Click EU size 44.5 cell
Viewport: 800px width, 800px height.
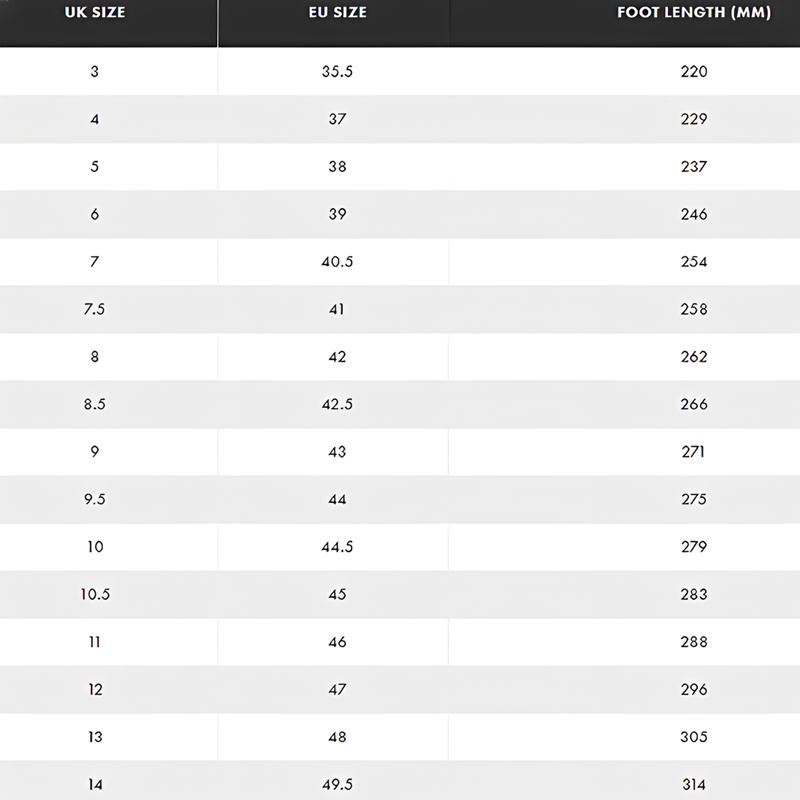tap(337, 547)
